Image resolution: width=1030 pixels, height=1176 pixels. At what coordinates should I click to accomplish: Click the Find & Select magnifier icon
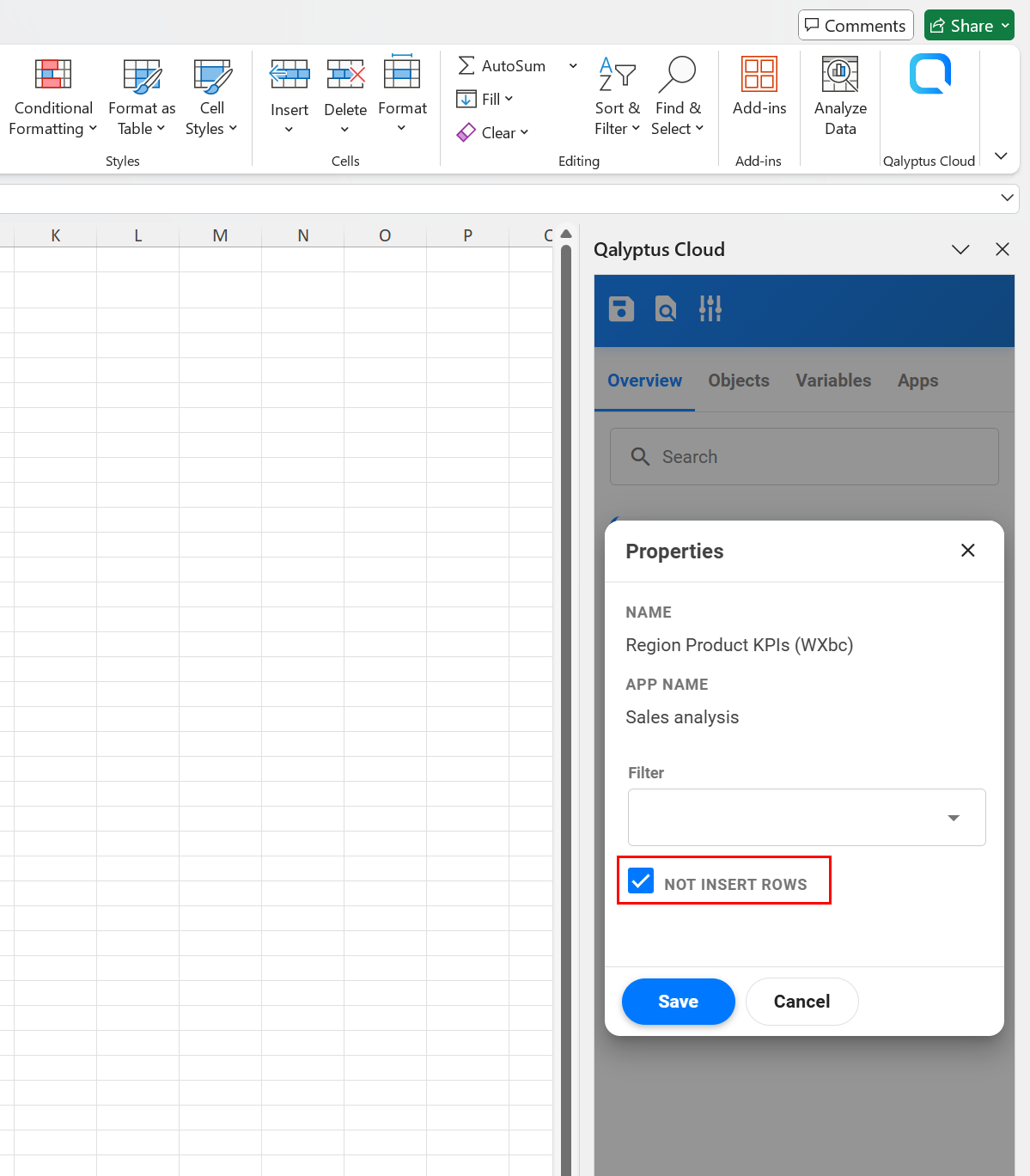(x=677, y=76)
